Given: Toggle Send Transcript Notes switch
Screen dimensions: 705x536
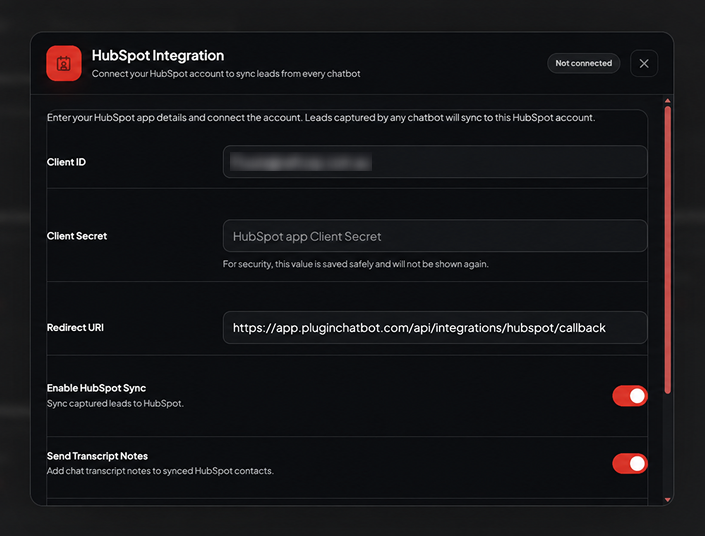Looking at the screenshot, I should click(629, 464).
